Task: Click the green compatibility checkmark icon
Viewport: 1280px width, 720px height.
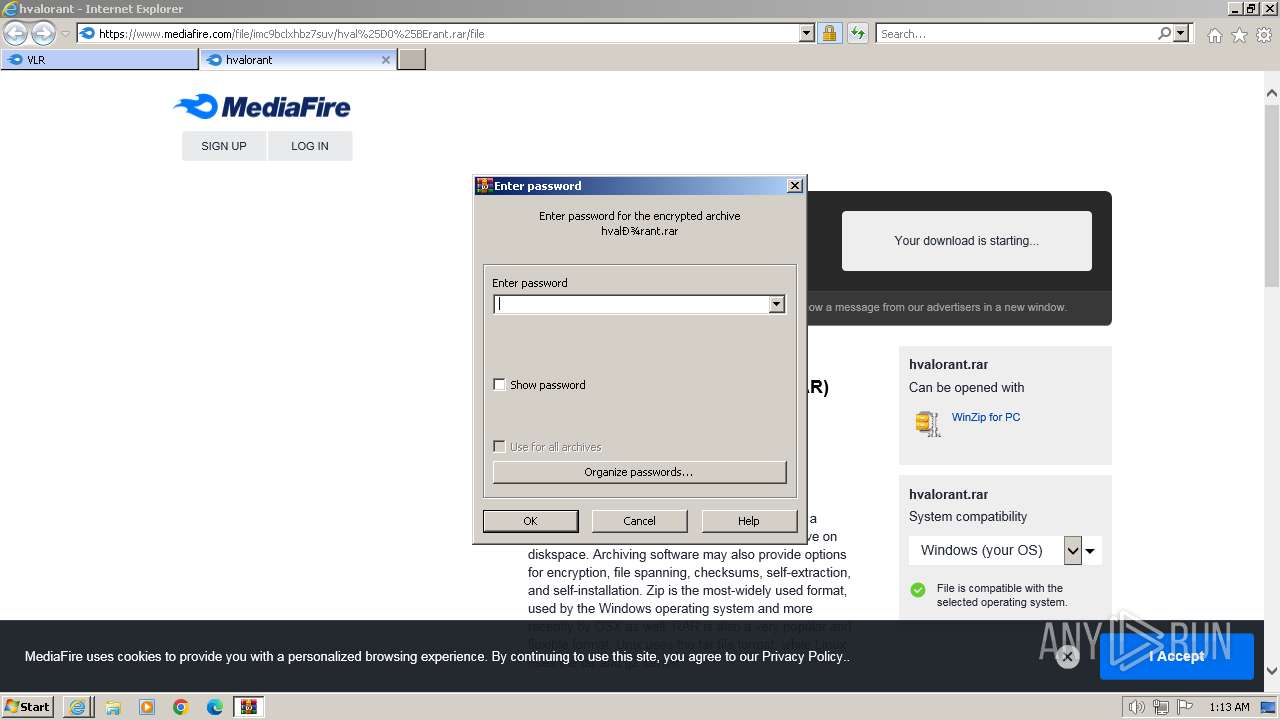Action: (x=918, y=590)
